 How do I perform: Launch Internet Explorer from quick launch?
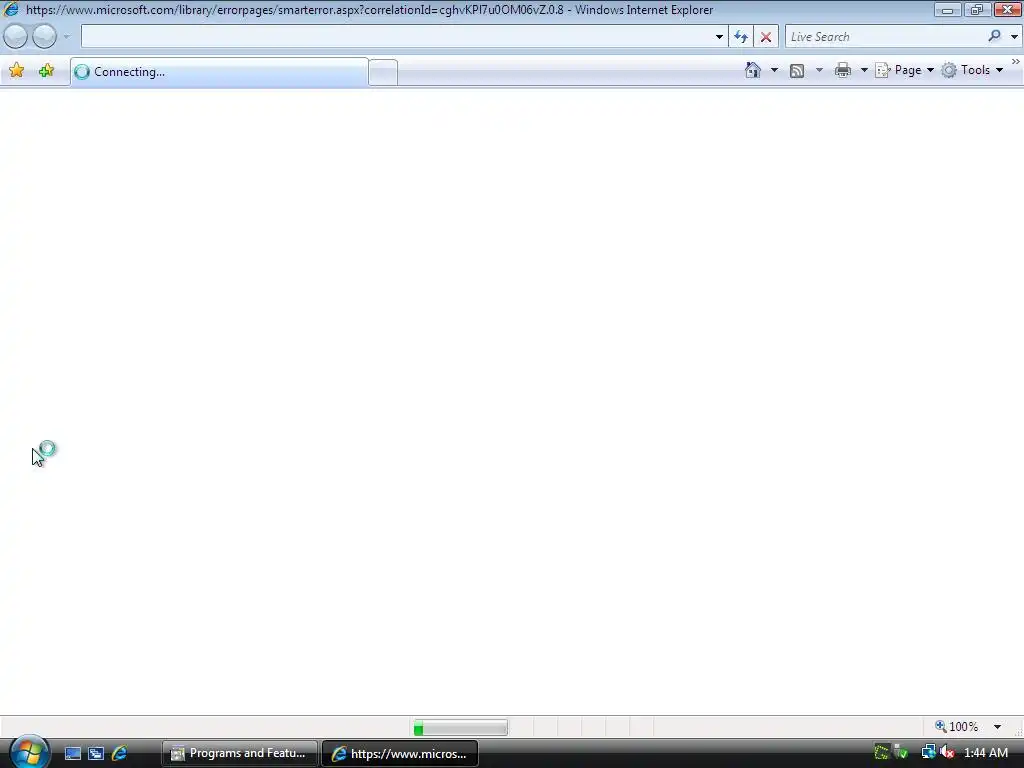[120, 754]
